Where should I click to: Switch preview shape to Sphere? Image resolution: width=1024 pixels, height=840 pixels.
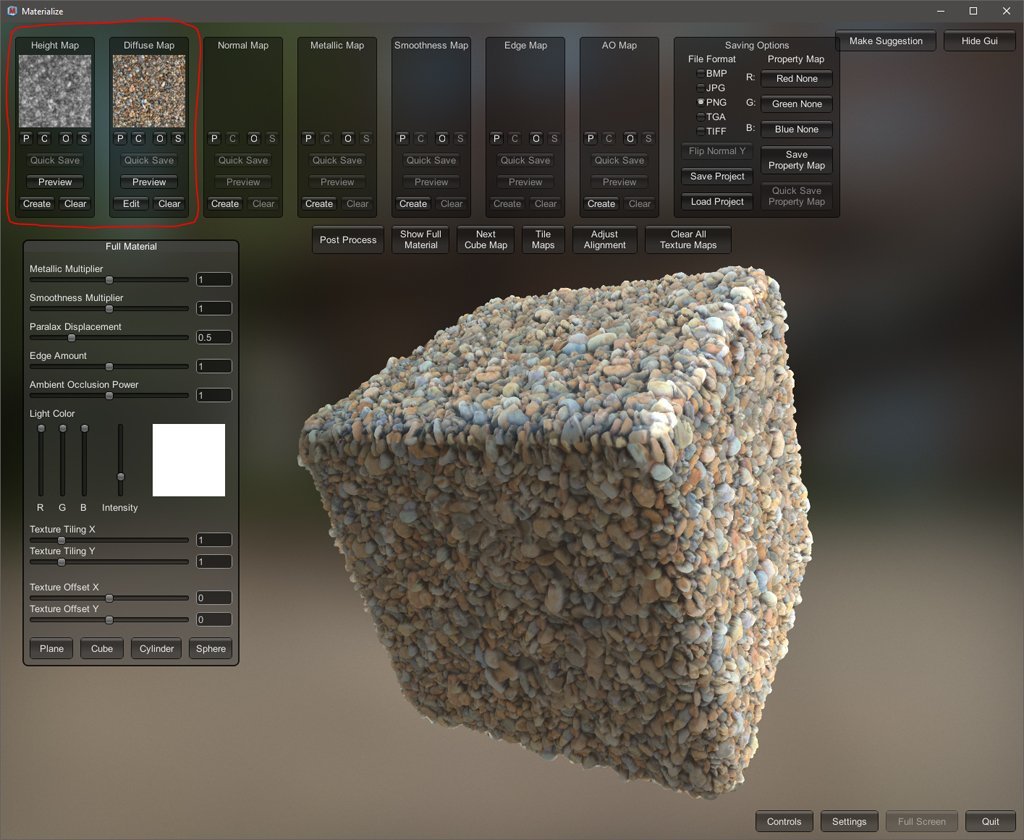click(211, 649)
